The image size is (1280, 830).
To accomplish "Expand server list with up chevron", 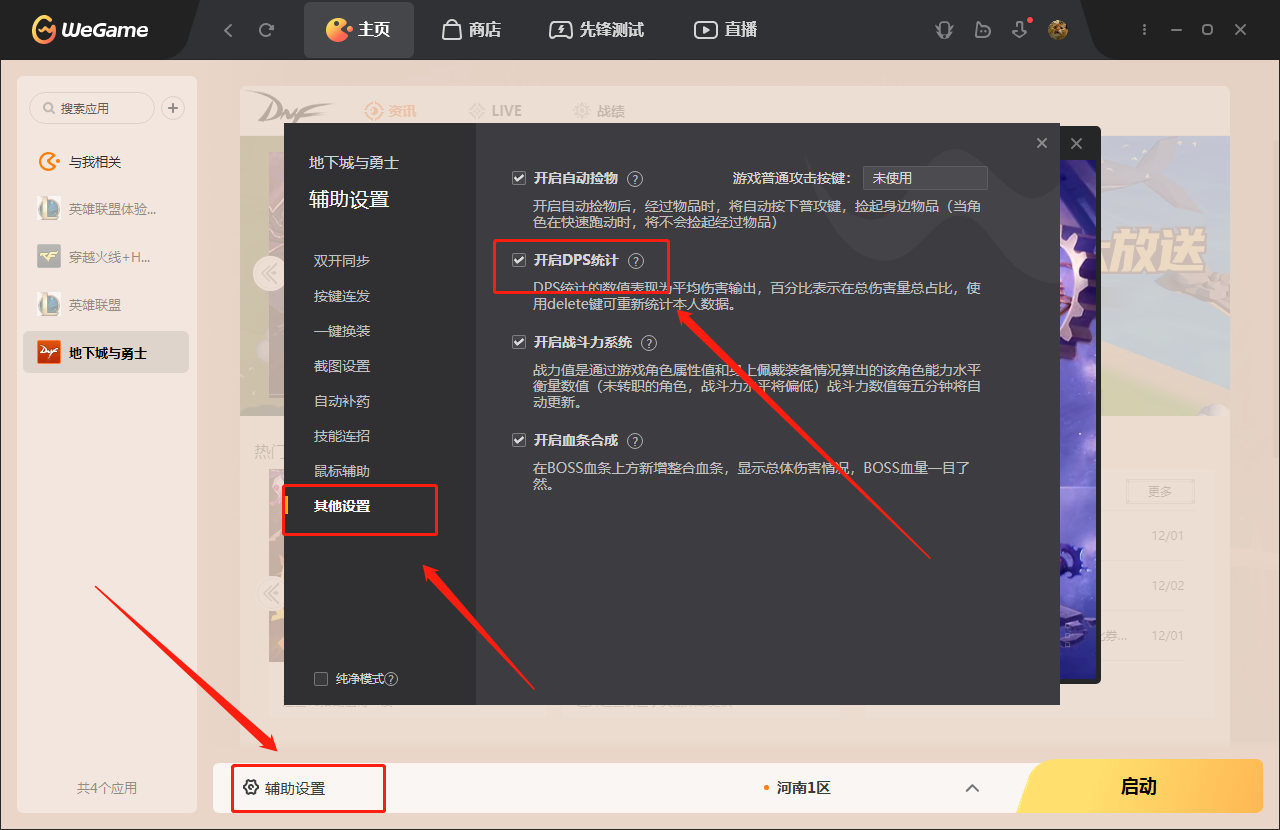I will tap(972, 788).
